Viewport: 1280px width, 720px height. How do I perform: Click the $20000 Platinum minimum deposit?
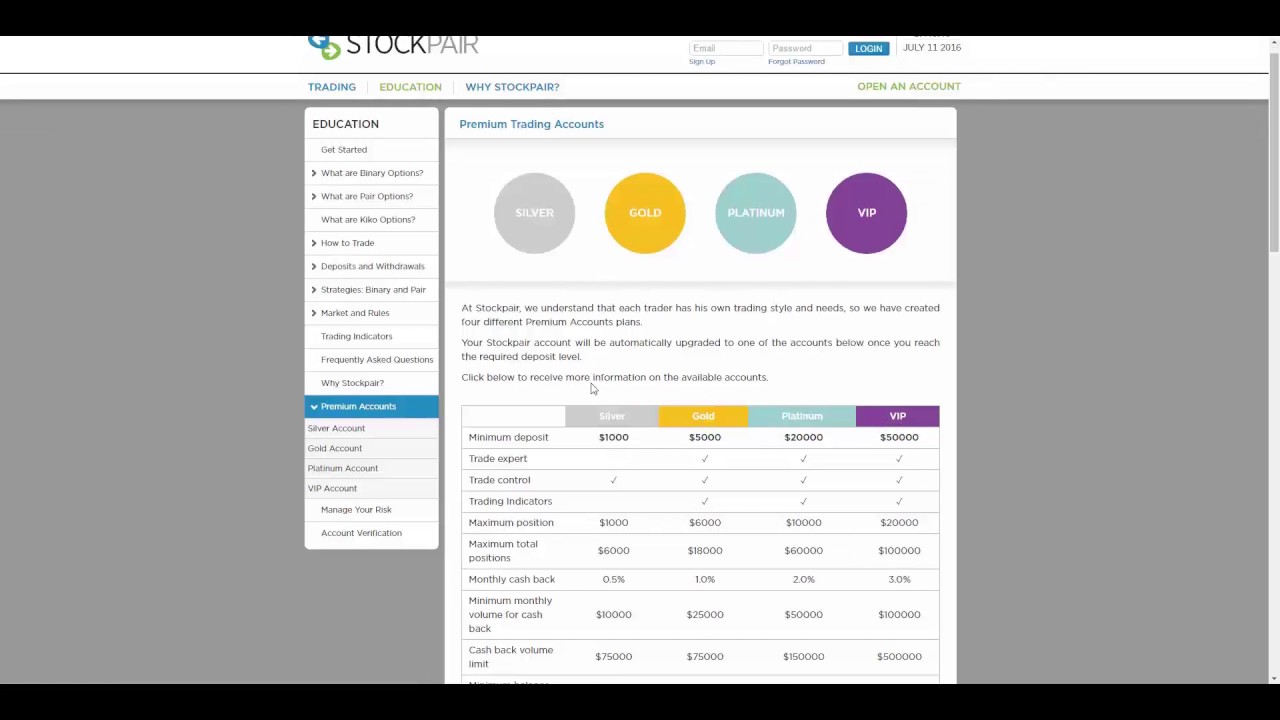point(804,437)
